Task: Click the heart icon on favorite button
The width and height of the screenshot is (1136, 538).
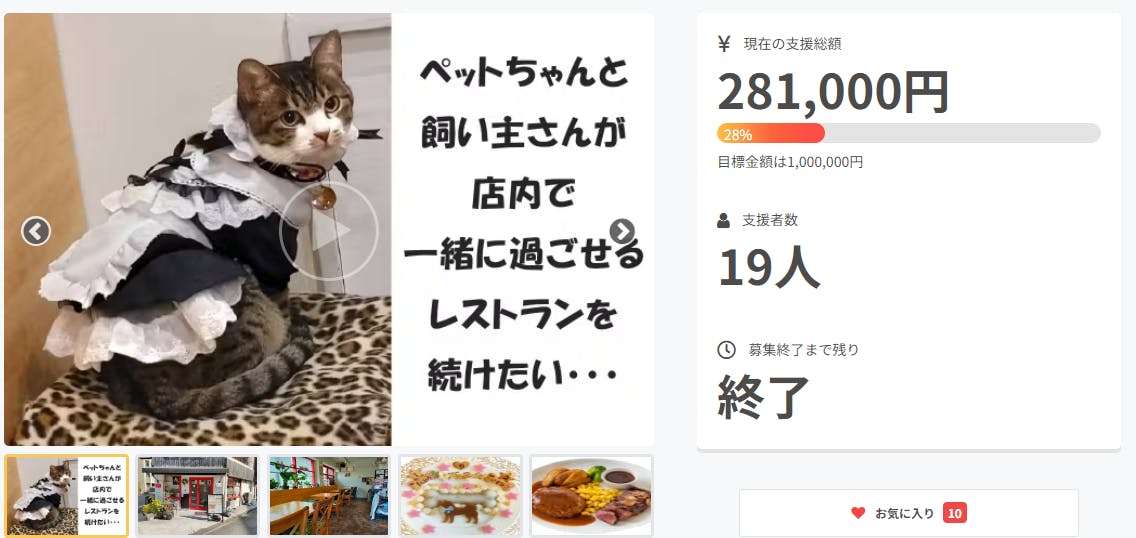Action: point(858,513)
